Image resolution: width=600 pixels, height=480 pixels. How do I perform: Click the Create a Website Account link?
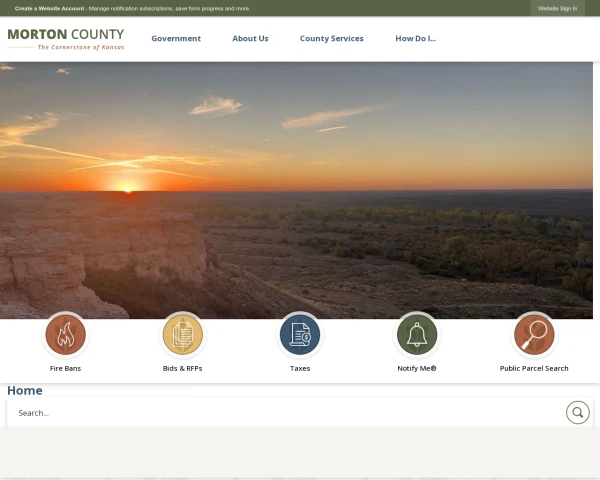tap(49, 8)
